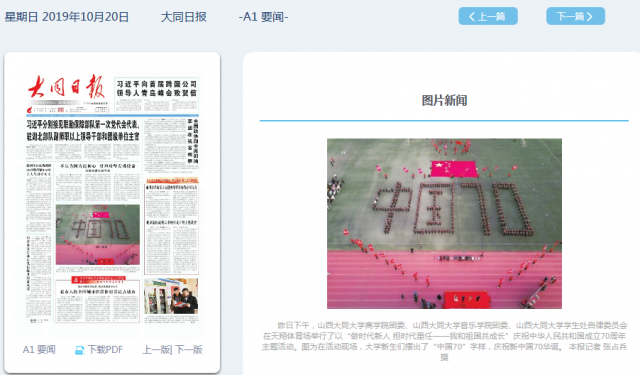The image size is (640, 375).
Task: Click the -A1 要闻- section label in header
Action: coord(263,17)
